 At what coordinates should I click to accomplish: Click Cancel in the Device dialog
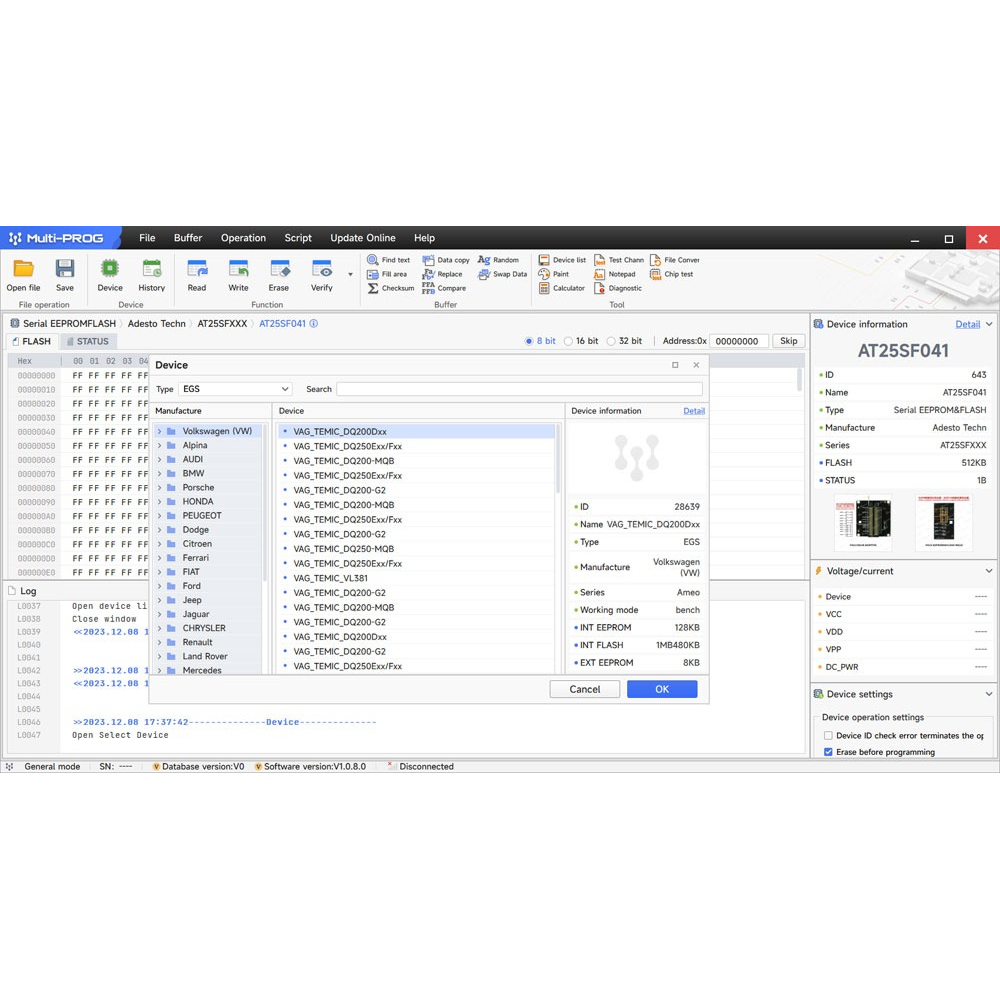(585, 689)
